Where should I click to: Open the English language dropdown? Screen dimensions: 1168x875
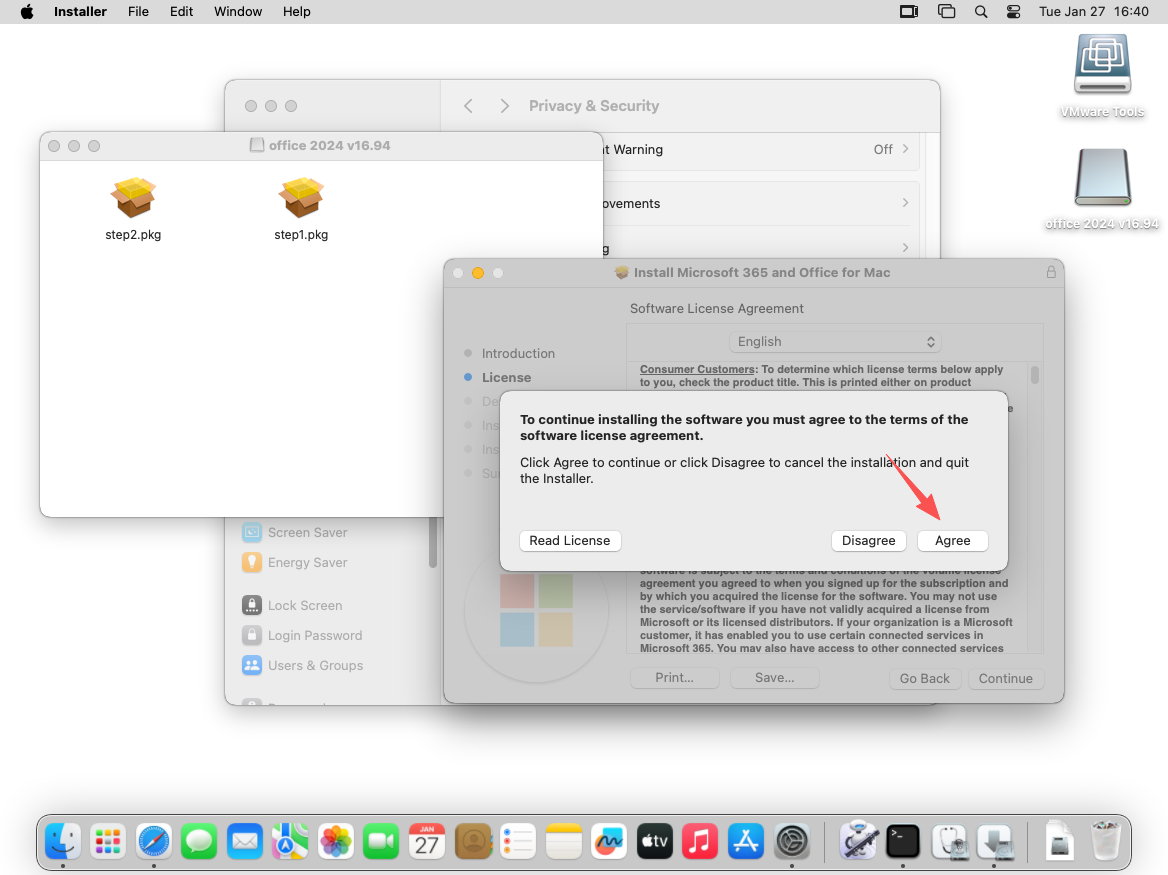[x=835, y=341]
